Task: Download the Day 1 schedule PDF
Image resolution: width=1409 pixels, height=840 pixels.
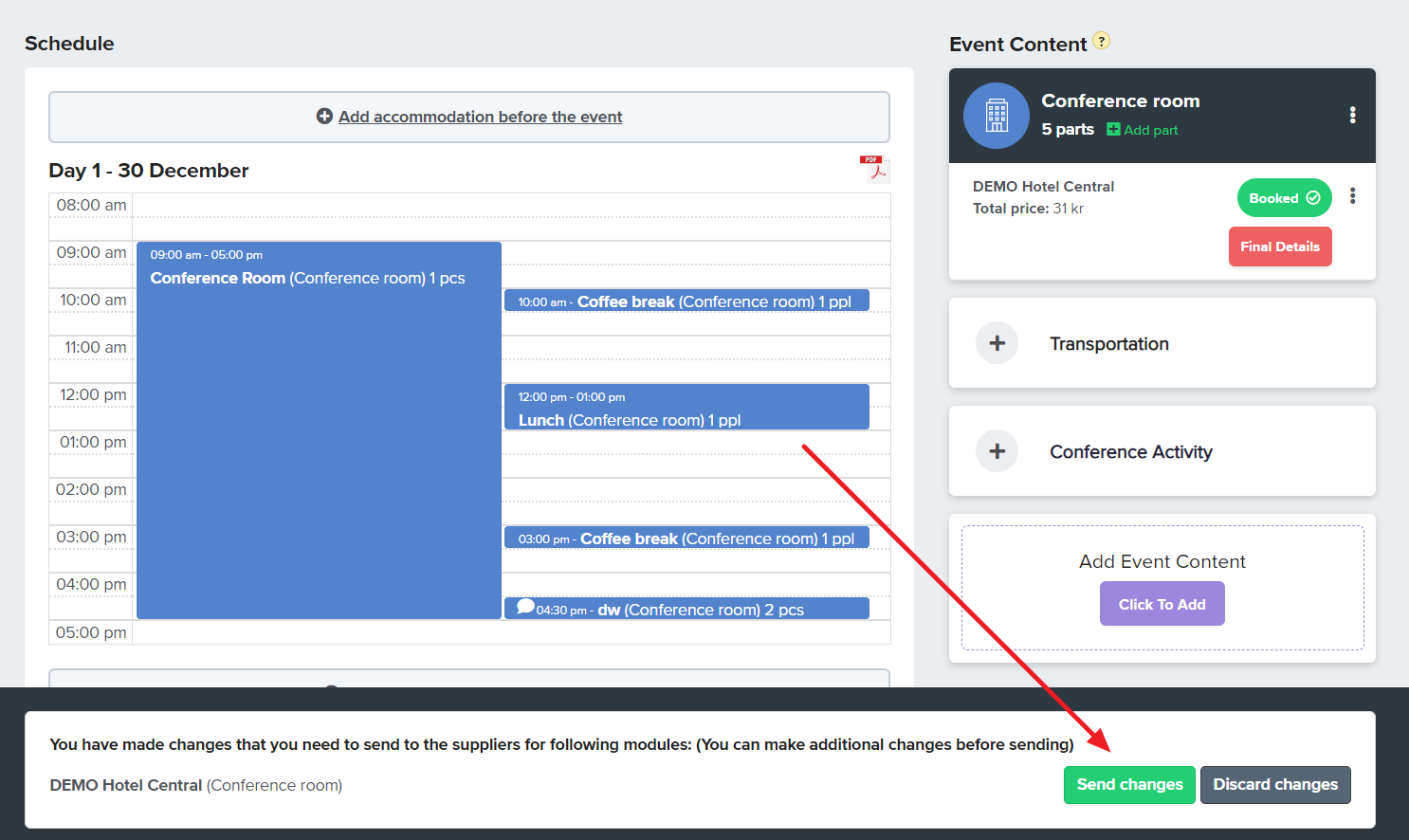Action: (x=873, y=168)
